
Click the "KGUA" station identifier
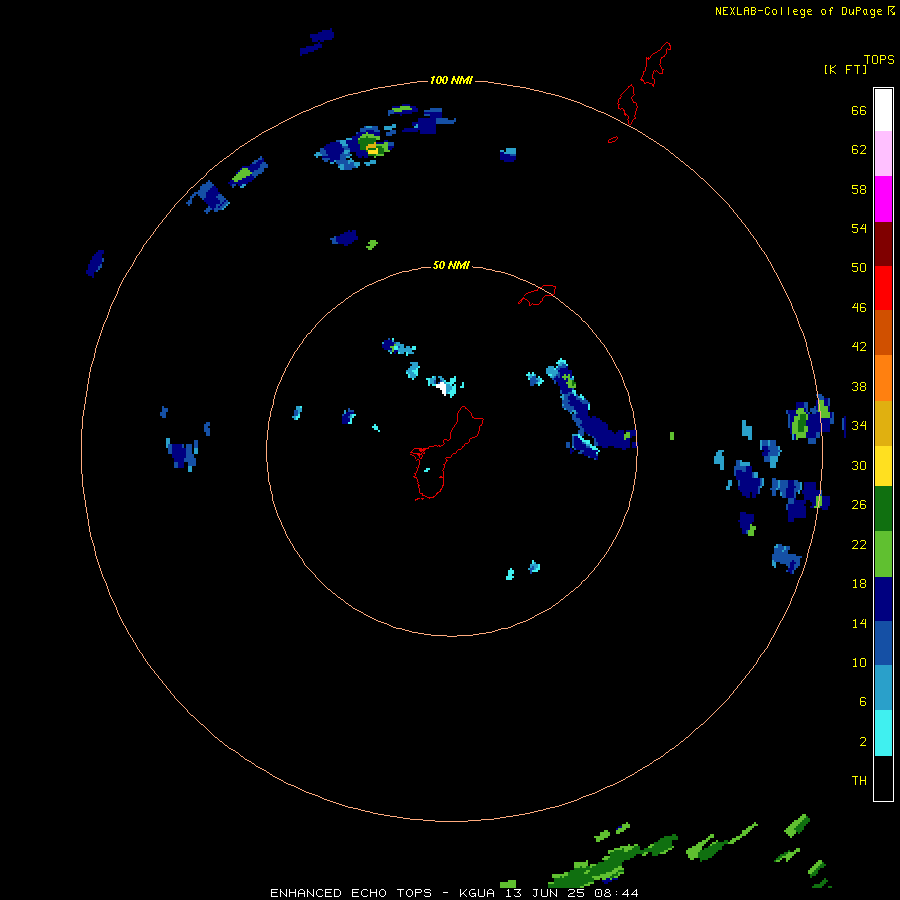[x=476, y=893]
